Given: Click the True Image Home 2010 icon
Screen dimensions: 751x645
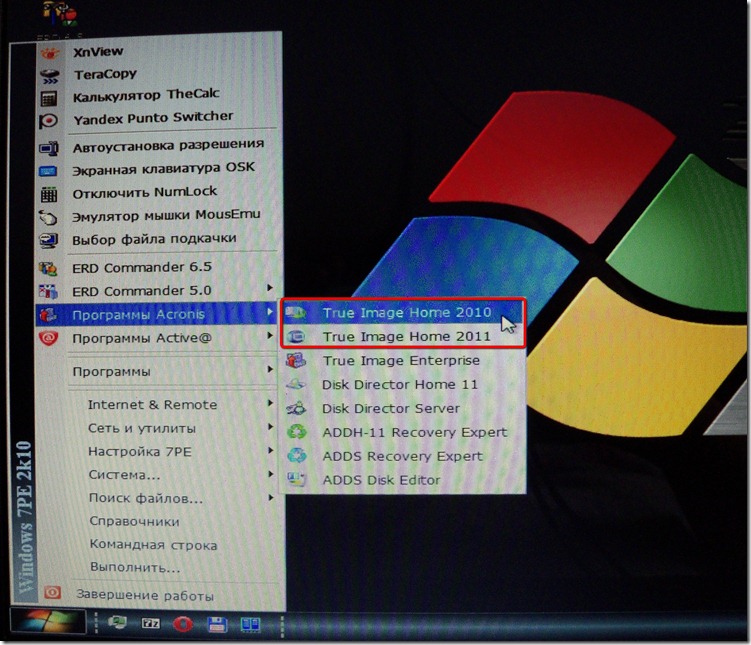Looking at the screenshot, I should pyautogui.click(x=296, y=313).
